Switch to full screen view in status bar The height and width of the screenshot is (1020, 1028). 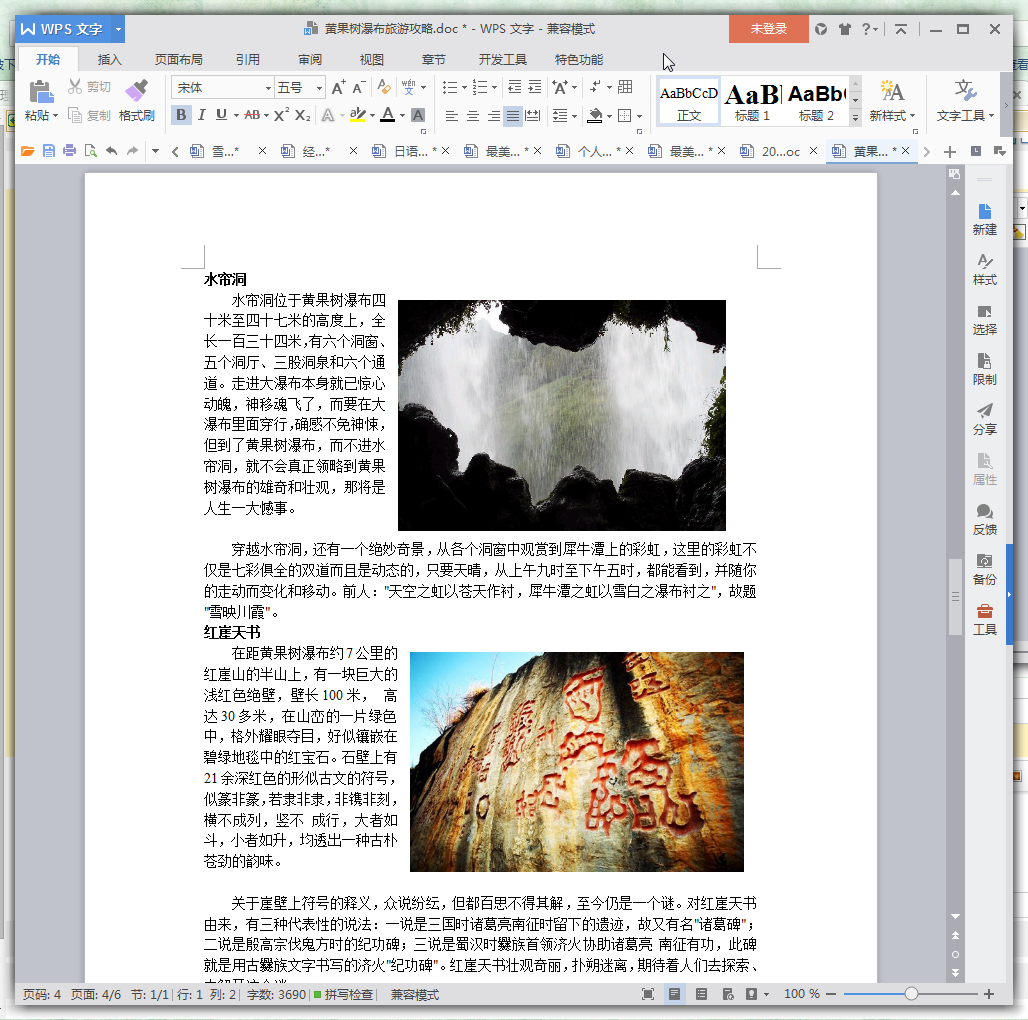648,994
